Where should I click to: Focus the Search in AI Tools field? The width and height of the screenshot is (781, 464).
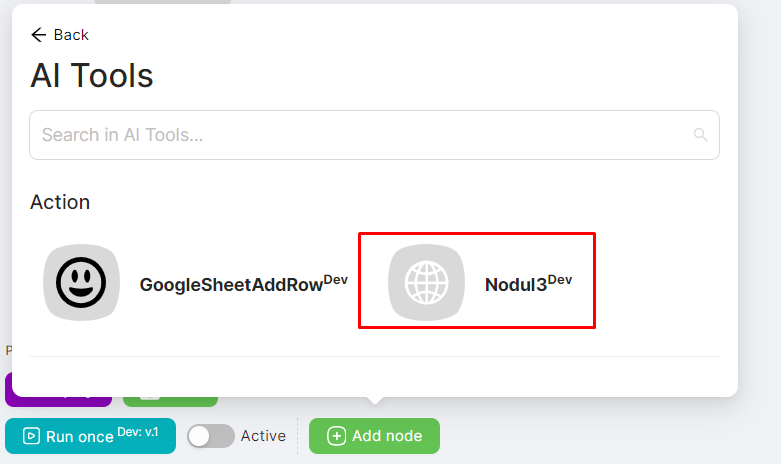(360, 135)
